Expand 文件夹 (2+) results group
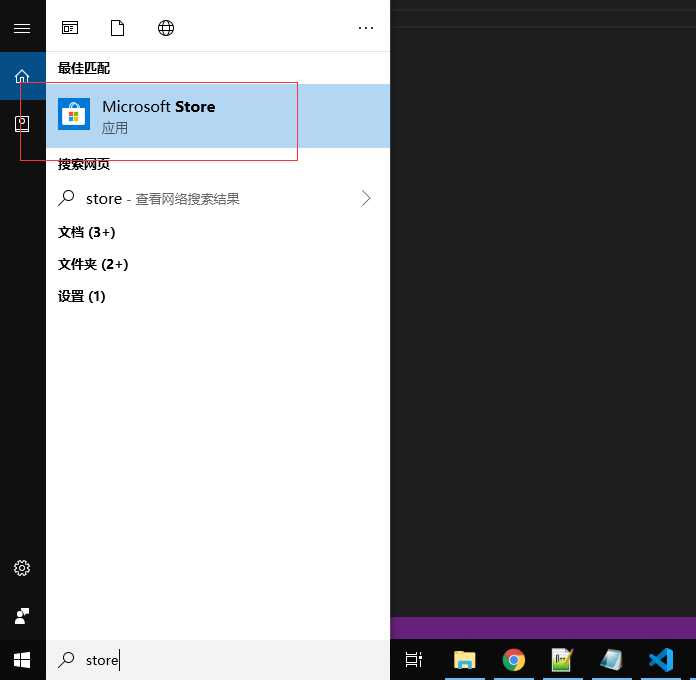 93,264
